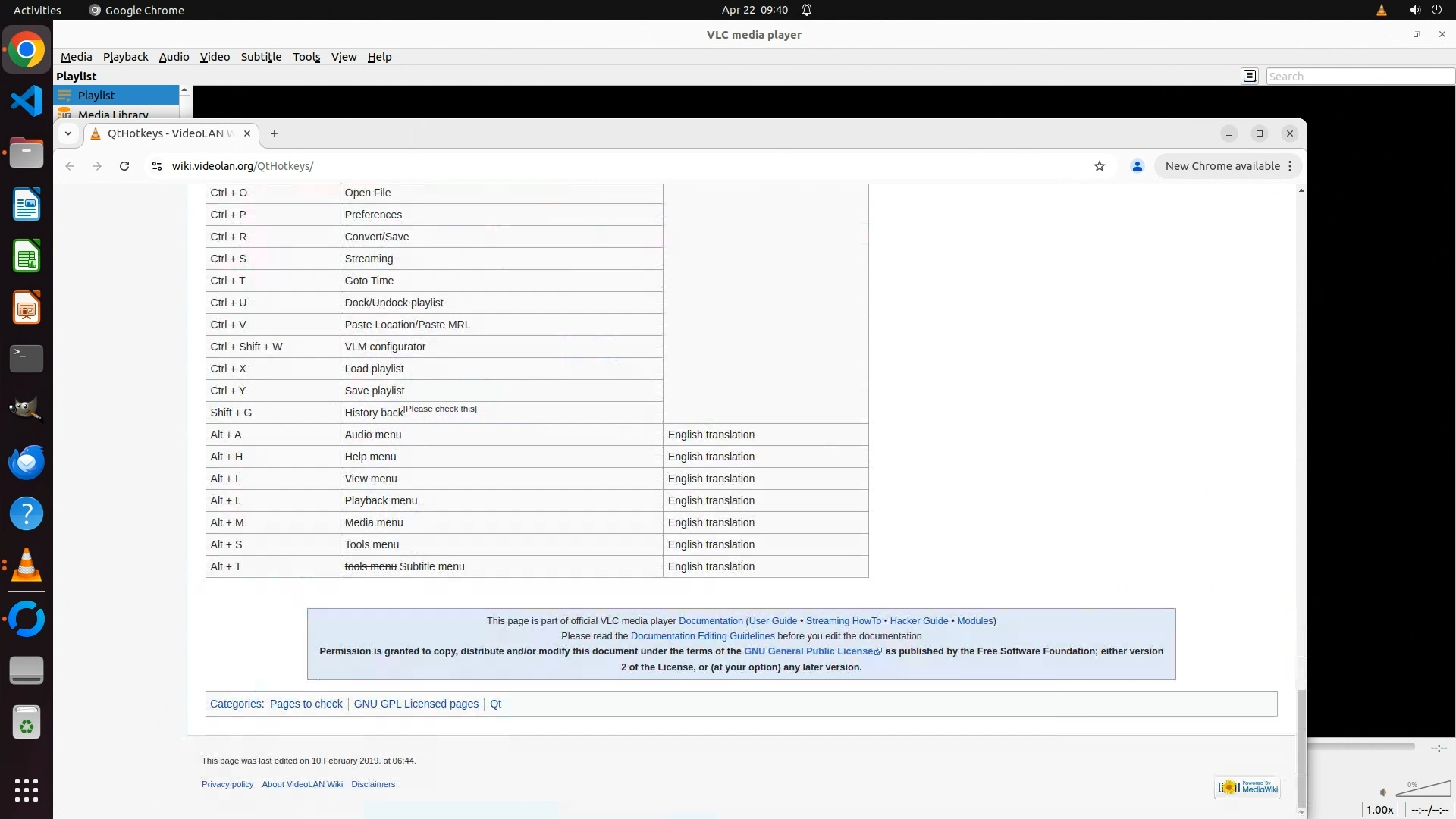Toggle the VLC elapsed/remaining time display
Screen dimensions: 1456x819
(x=1430, y=810)
